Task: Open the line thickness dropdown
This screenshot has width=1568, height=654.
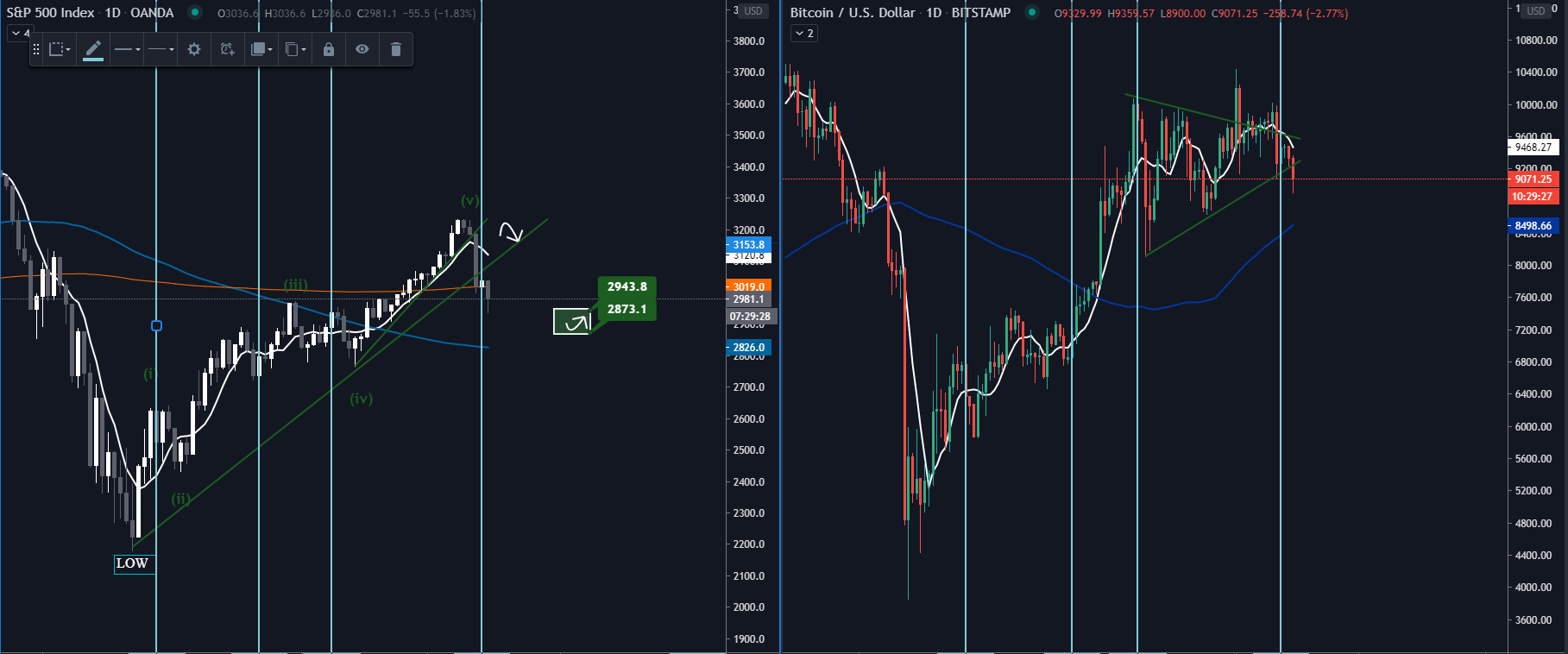Action: click(x=127, y=49)
